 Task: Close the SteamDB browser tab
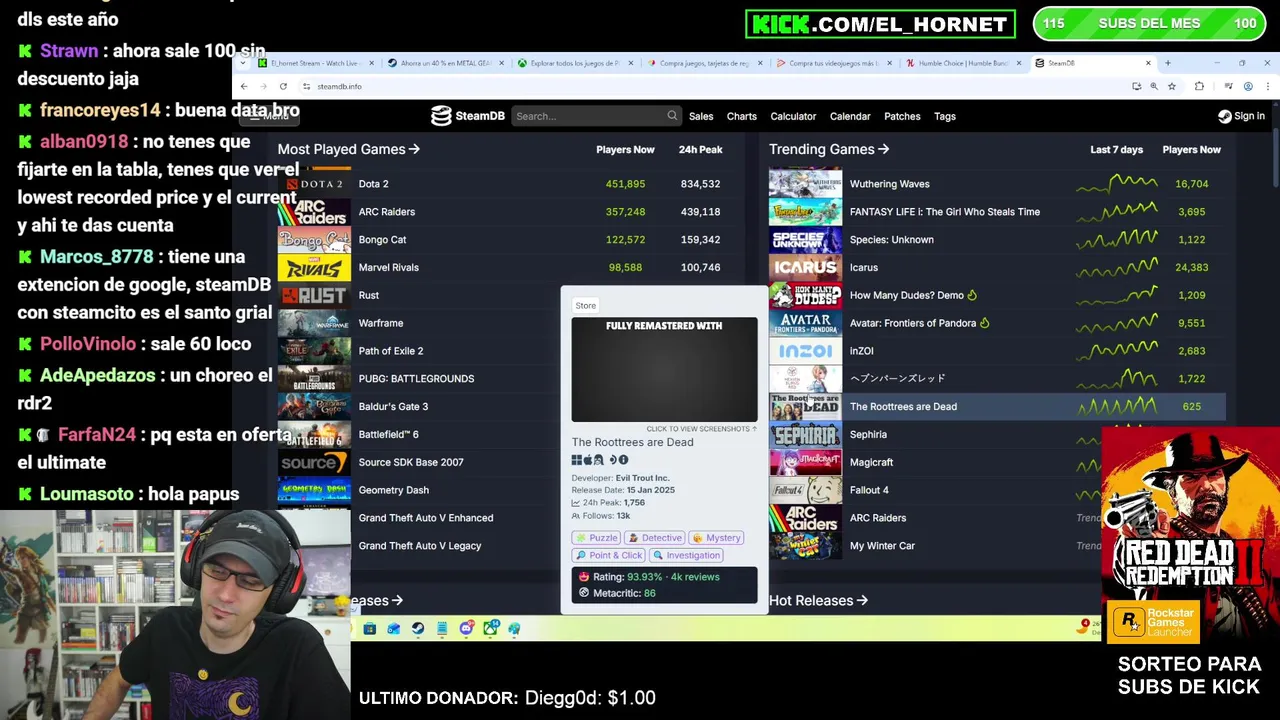pos(1148,63)
